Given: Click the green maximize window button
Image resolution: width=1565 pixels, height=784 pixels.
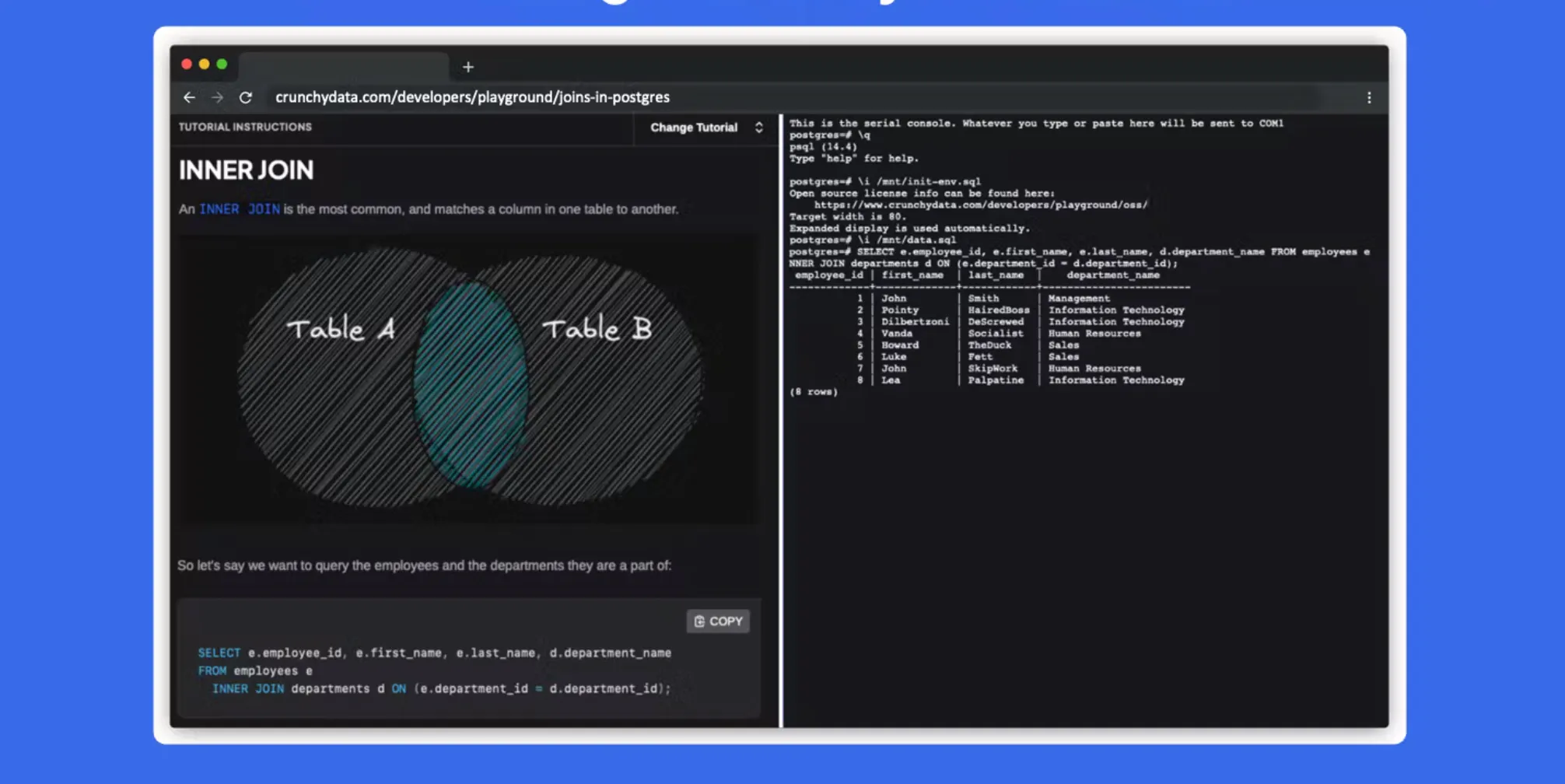Looking at the screenshot, I should click(x=222, y=65).
